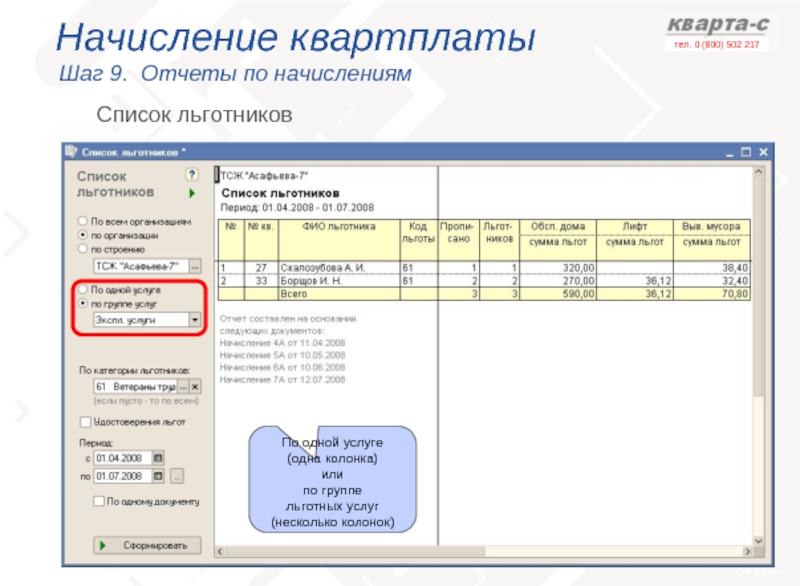Open calendar for end date 01.07.2008

(x=158, y=476)
